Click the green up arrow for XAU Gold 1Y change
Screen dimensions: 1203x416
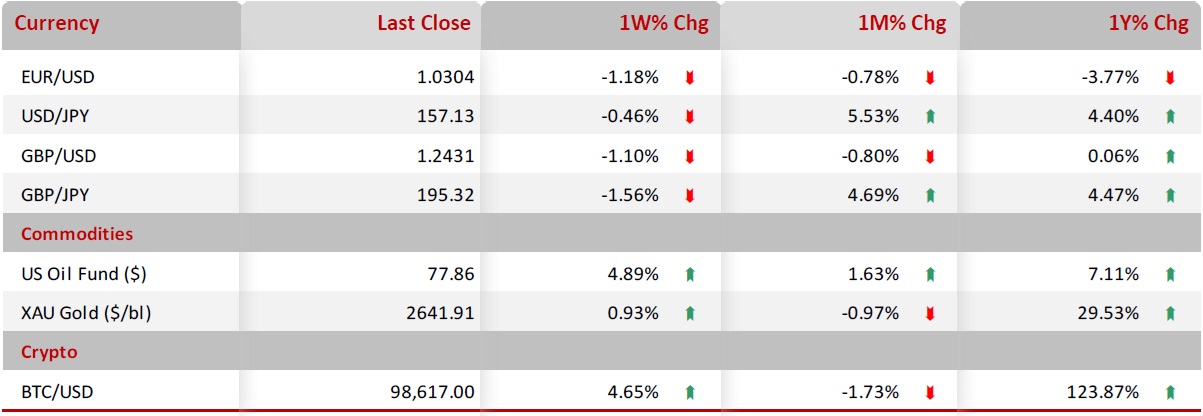tap(1169, 313)
